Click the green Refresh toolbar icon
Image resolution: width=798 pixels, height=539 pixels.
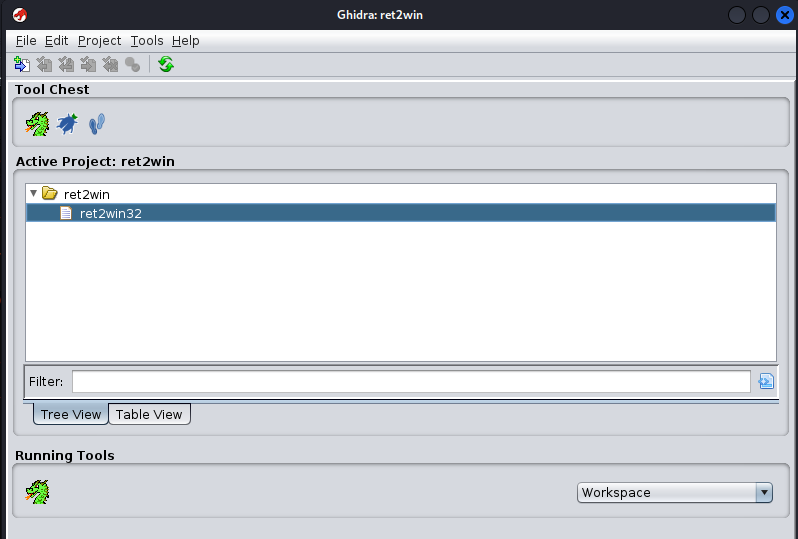click(166, 64)
